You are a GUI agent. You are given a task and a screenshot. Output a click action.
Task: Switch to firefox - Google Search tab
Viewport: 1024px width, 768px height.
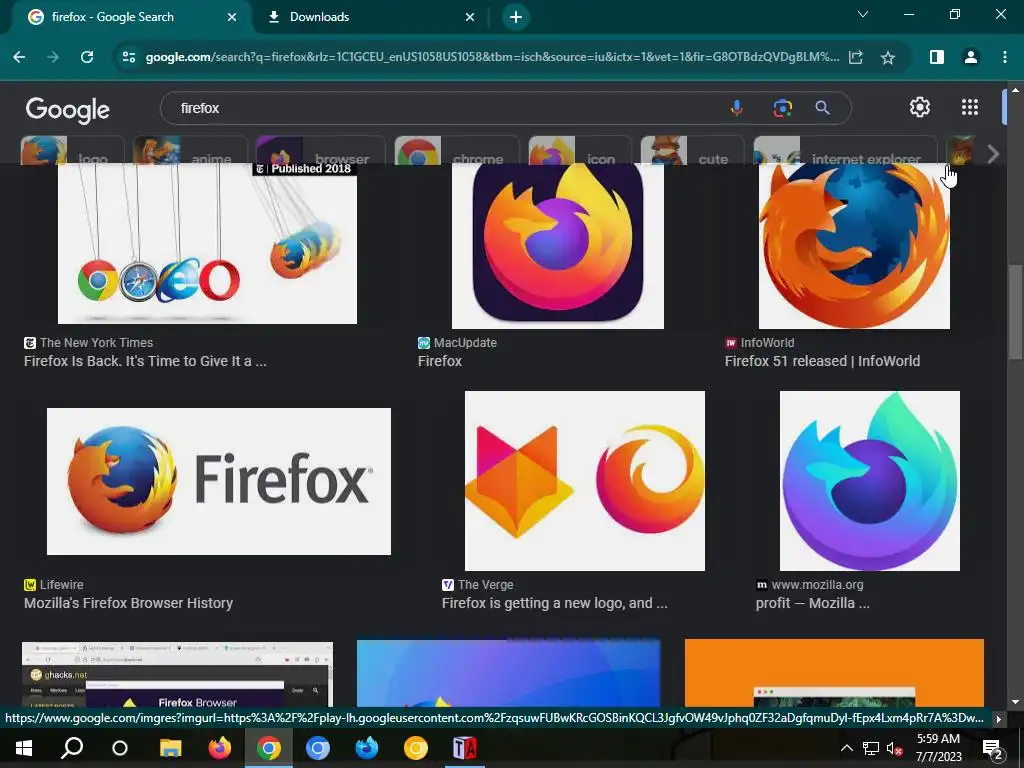click(127, 17)
